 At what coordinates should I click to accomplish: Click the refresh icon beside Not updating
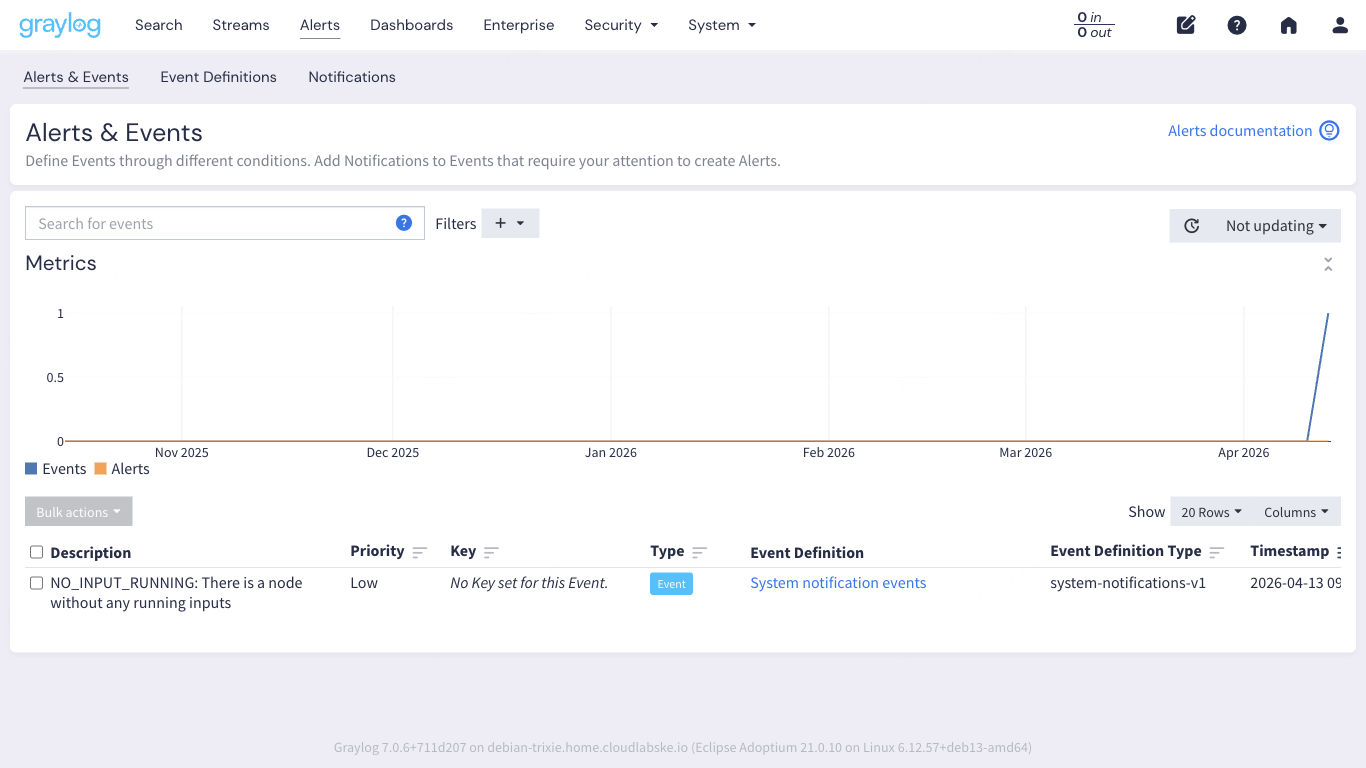tap(1191, 226)
